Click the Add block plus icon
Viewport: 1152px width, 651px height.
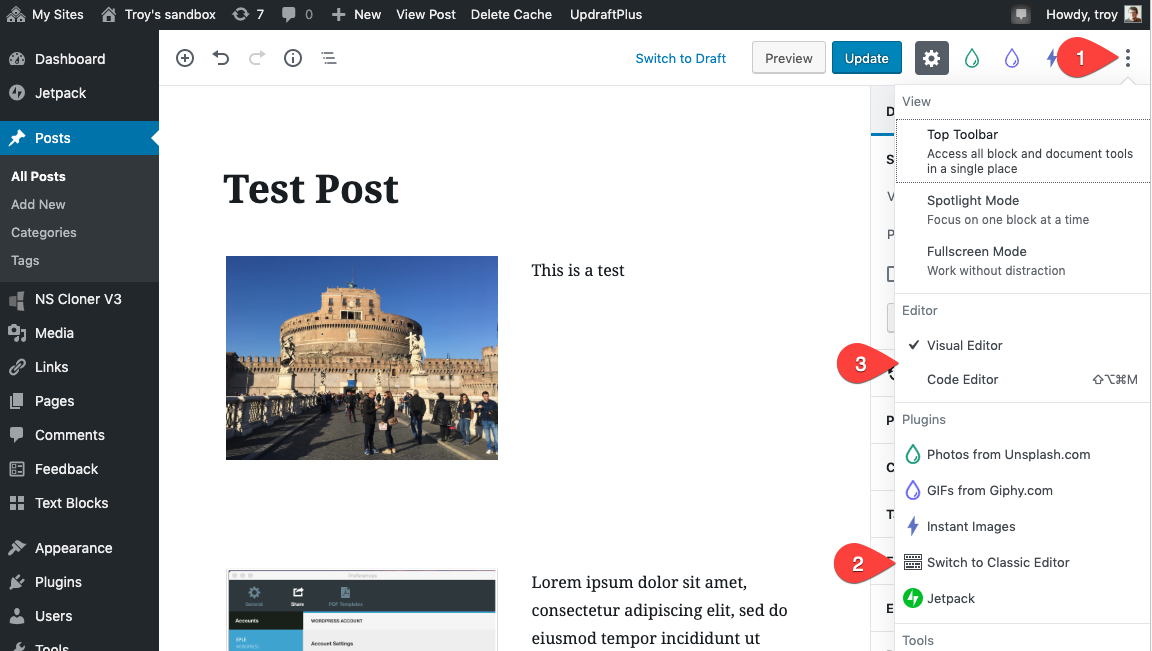tap(185, 58)
